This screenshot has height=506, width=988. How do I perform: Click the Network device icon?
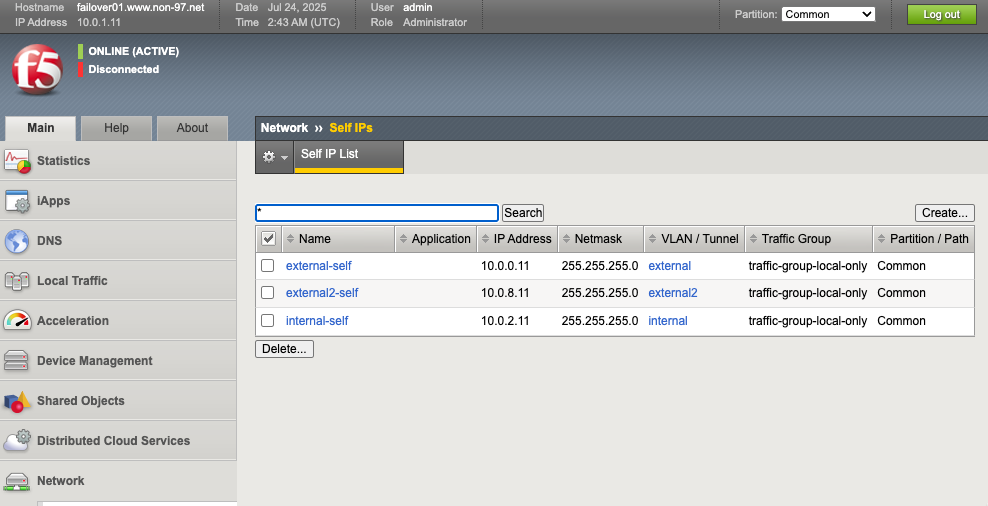click(x=17, y=481)
